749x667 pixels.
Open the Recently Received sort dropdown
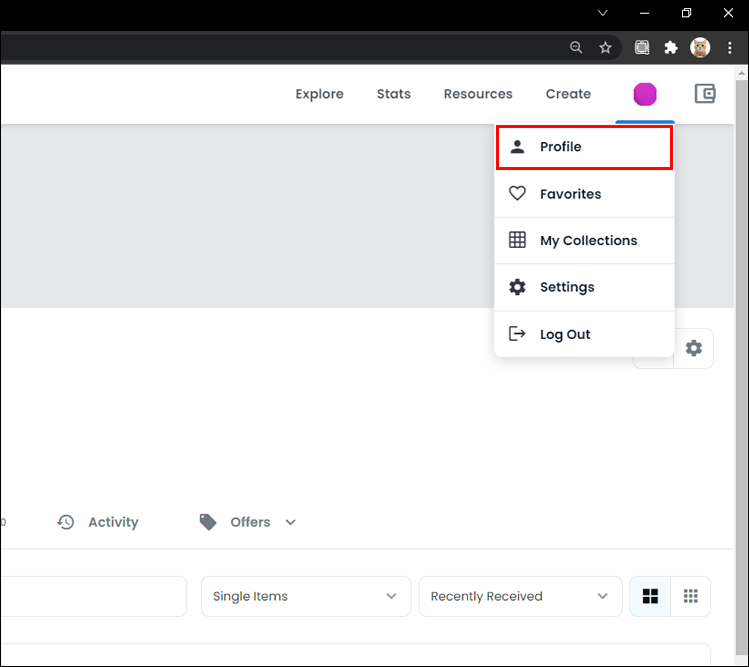coord(519,596)
